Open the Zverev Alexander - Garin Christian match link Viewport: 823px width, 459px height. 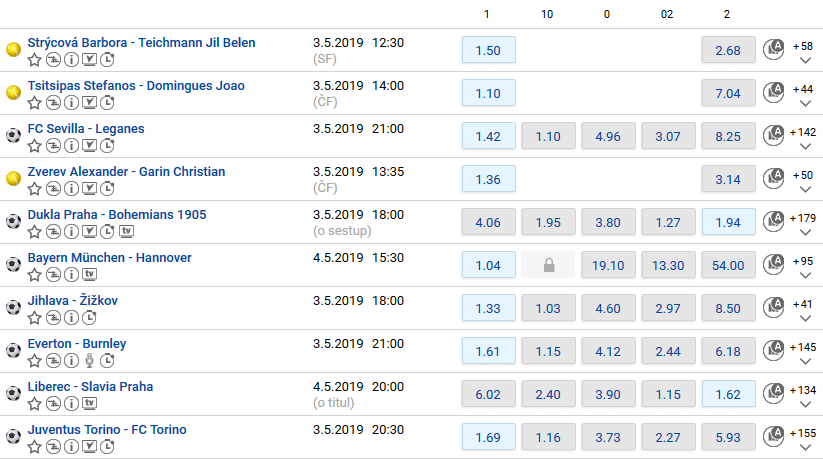pos(126,172)
